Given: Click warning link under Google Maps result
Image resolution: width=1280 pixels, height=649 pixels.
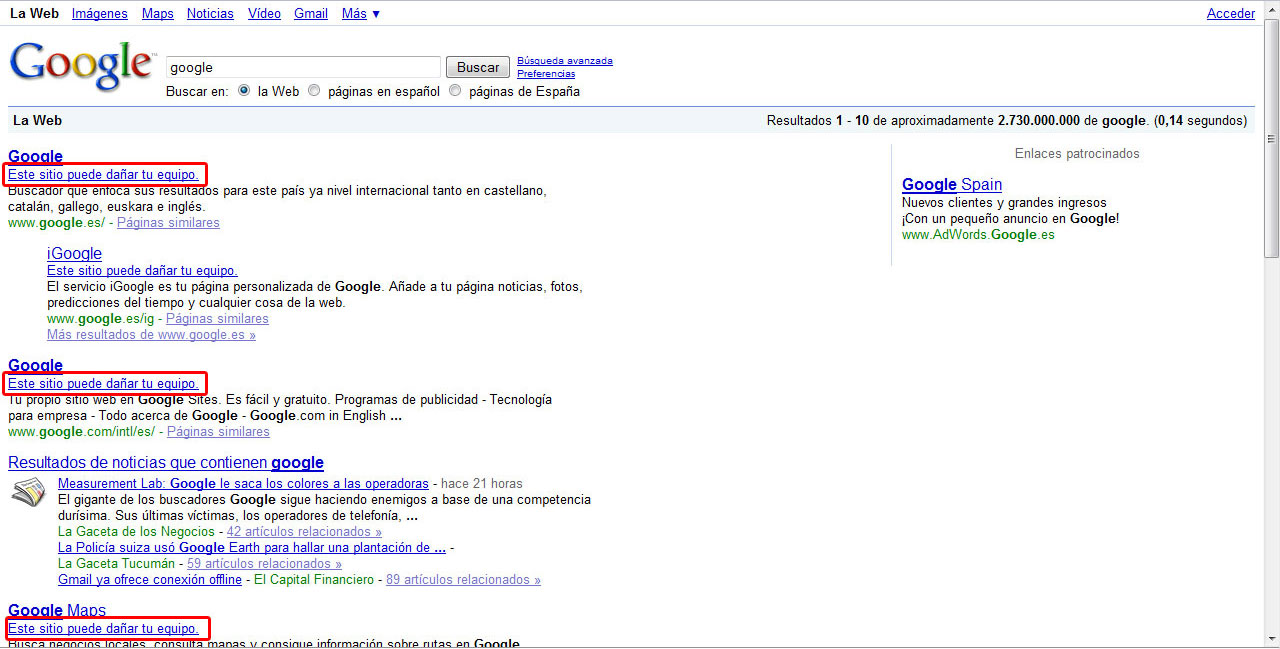Looking at the screenshot, I should 103,628.
